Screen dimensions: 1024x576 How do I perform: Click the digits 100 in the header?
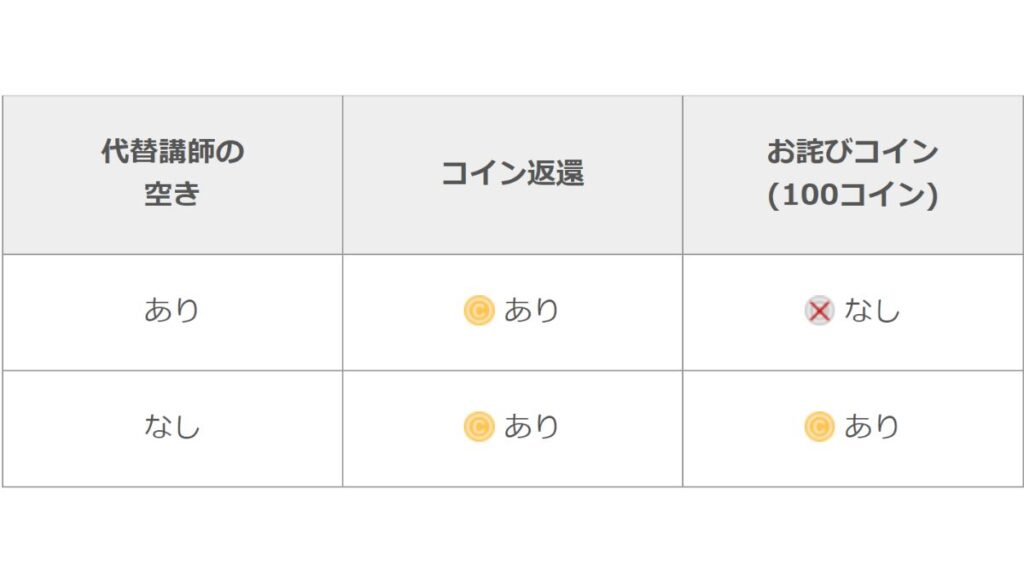pos(809,195)
